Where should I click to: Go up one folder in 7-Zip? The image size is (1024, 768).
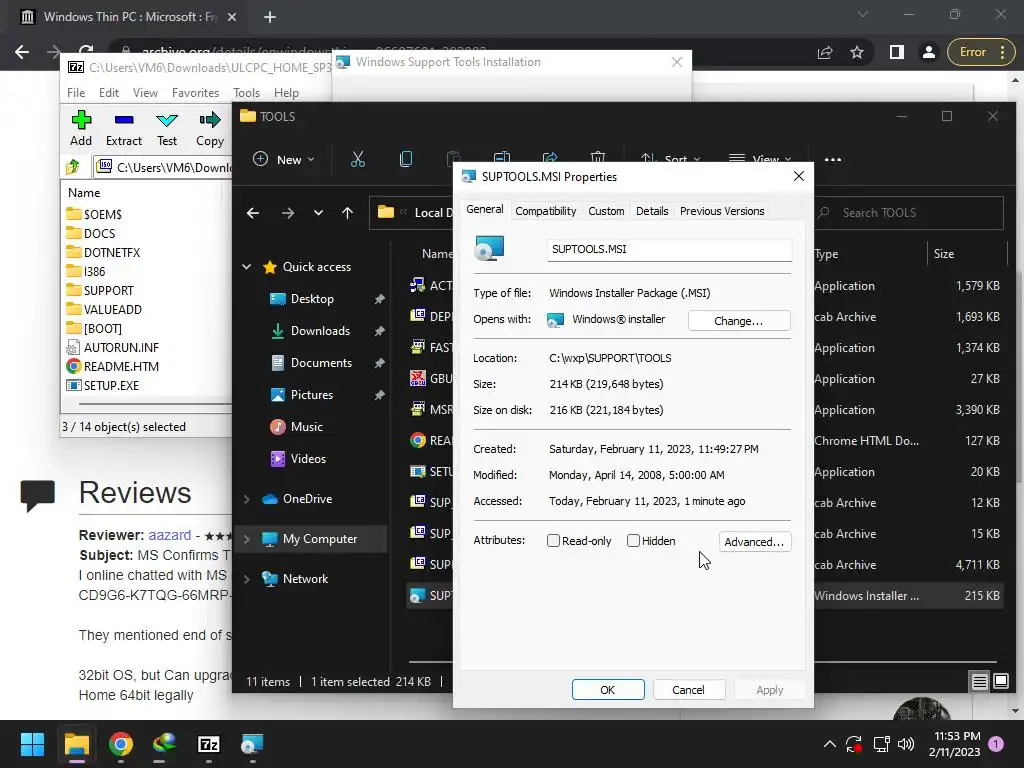point(72,167)
